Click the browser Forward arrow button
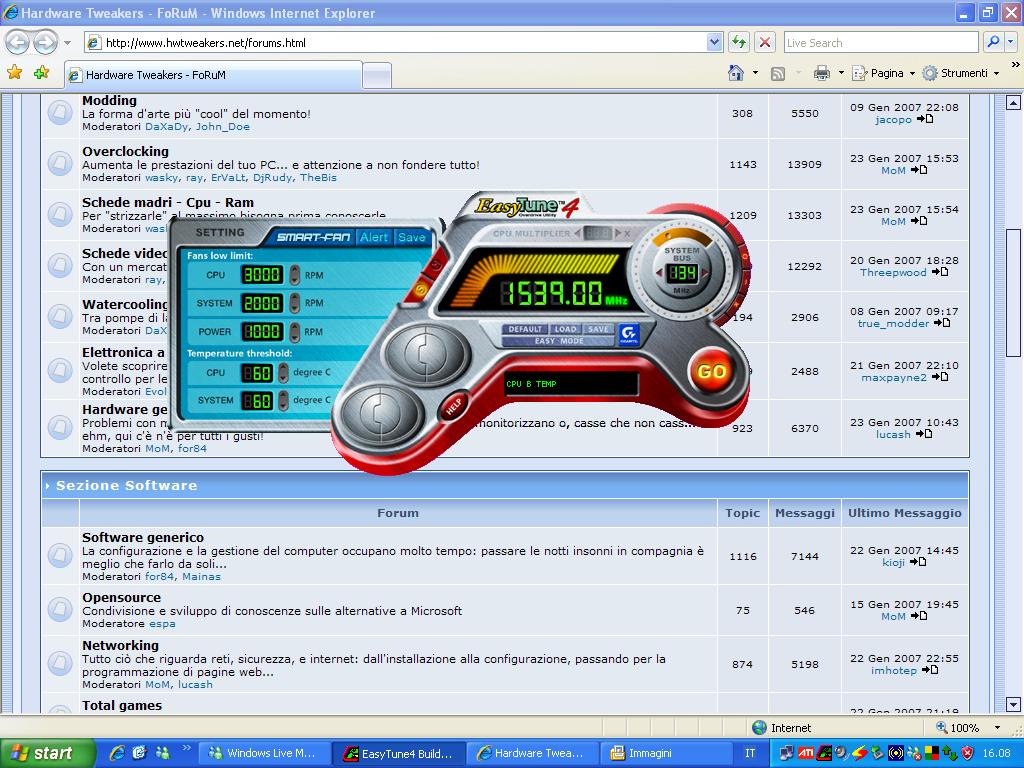This screenshot has width=1024, height=768. point(45,43)
